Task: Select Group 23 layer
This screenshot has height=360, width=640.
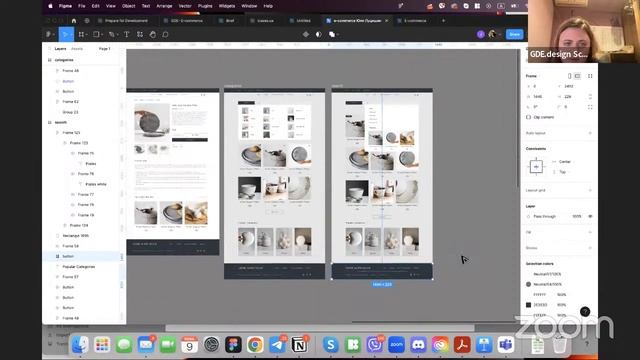Action: tap(70, 112)
